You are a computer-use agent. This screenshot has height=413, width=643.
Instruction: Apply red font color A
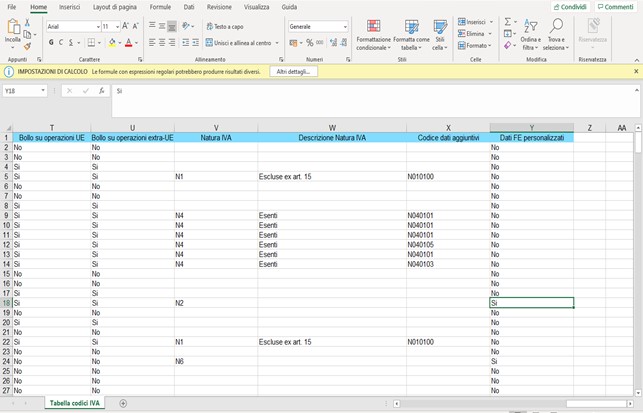pos(129,42)
